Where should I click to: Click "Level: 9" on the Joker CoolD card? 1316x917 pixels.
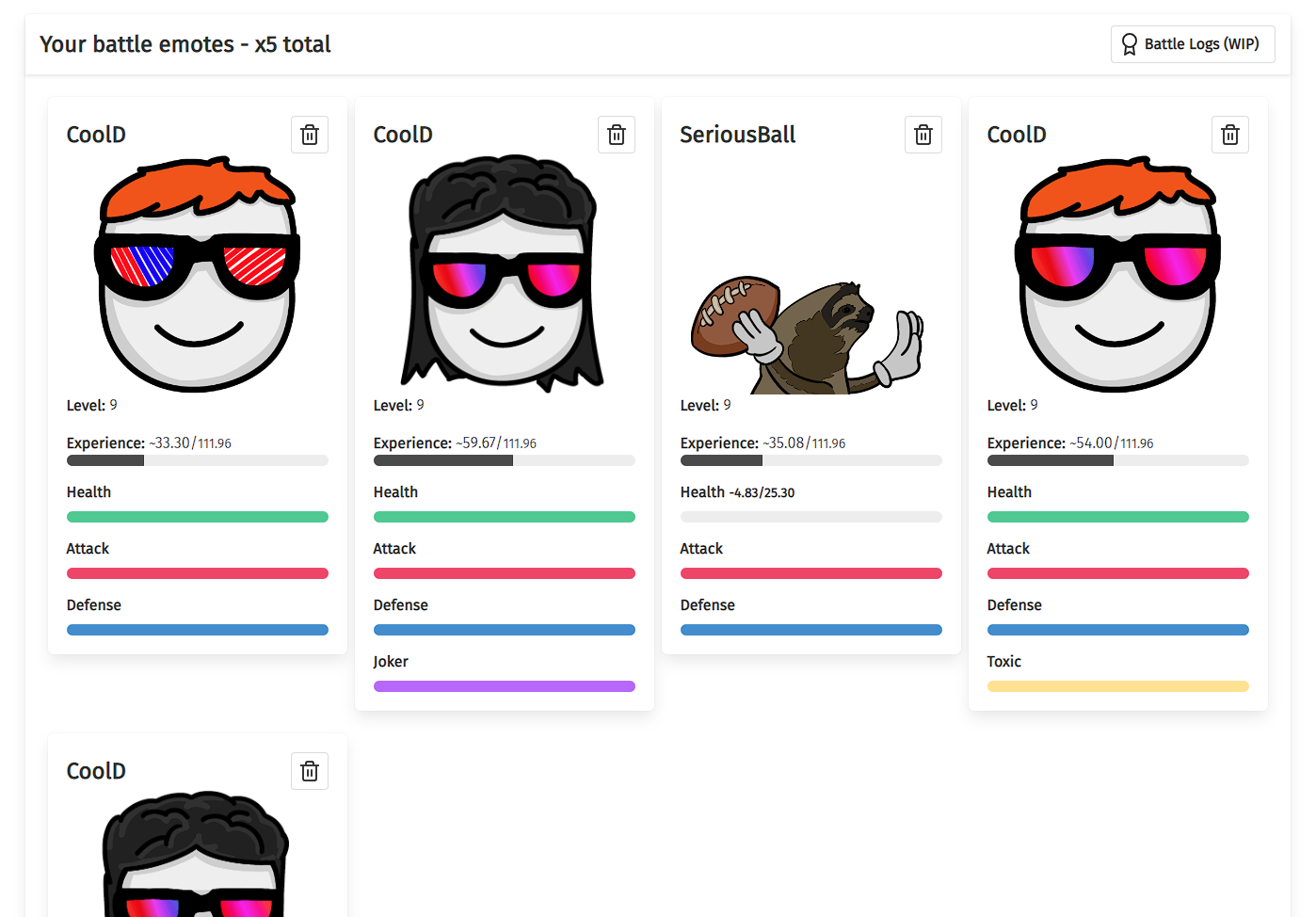[x=399, y=405]
